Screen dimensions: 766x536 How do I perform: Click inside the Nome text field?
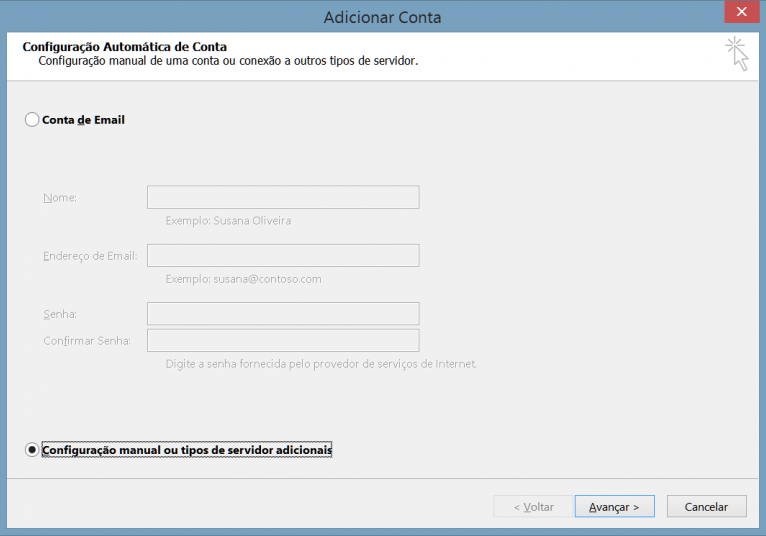click(x=283, y=197)
